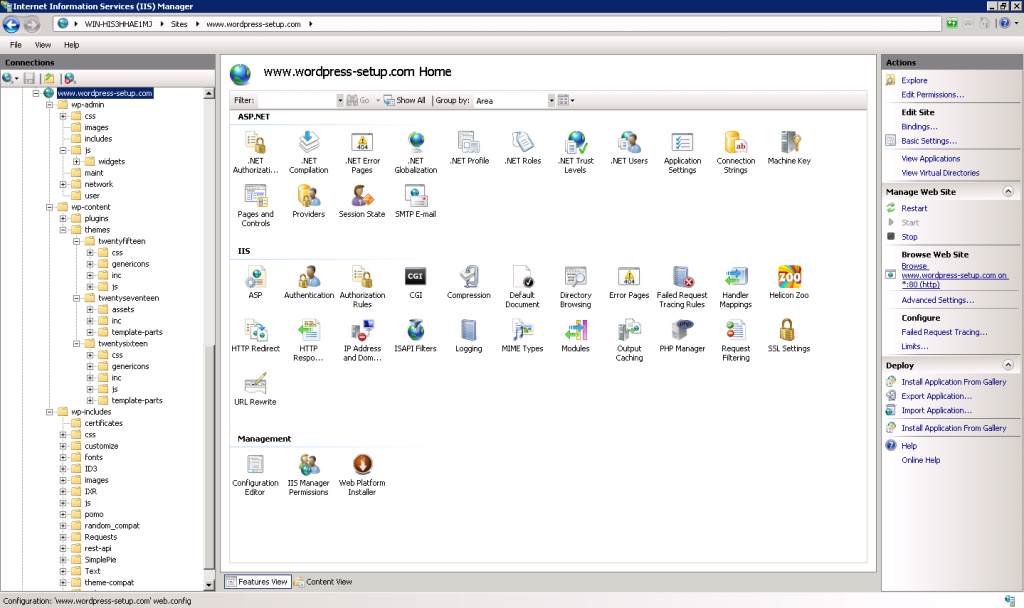Screen dimensions: 1024x608
Task: Click into the Filter text field
Action: 297,101
